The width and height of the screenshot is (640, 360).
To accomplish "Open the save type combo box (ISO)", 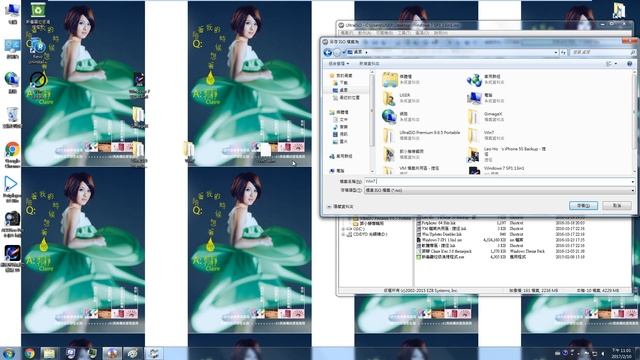I will coord(500,190).
